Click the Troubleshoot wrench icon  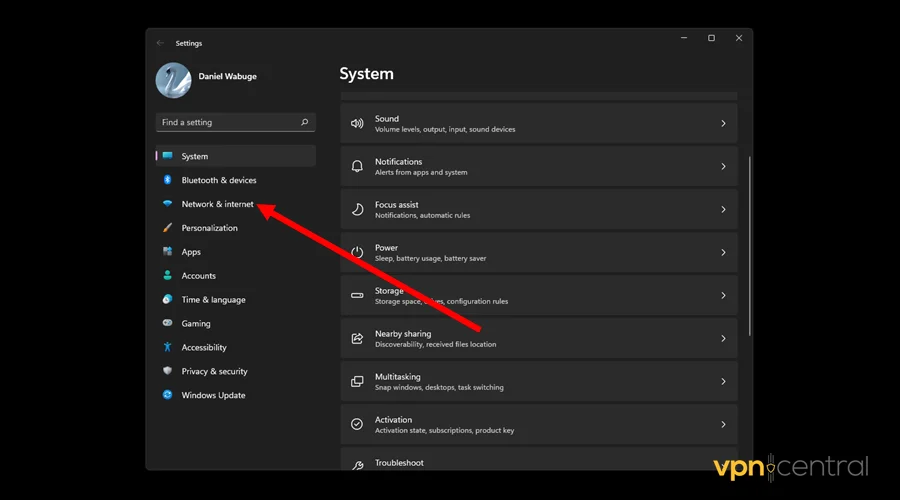tap(357, 466)
